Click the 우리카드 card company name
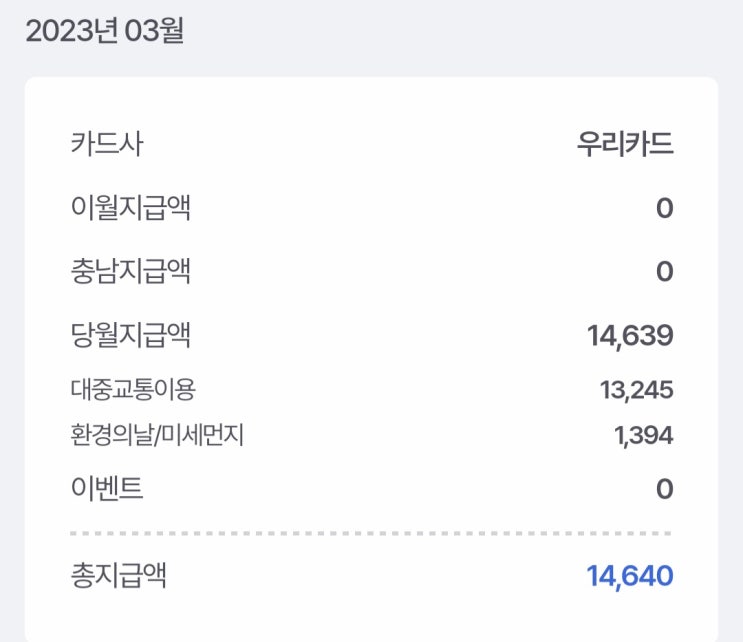Viewport: 743px width, 642px height. coord(625,144)
